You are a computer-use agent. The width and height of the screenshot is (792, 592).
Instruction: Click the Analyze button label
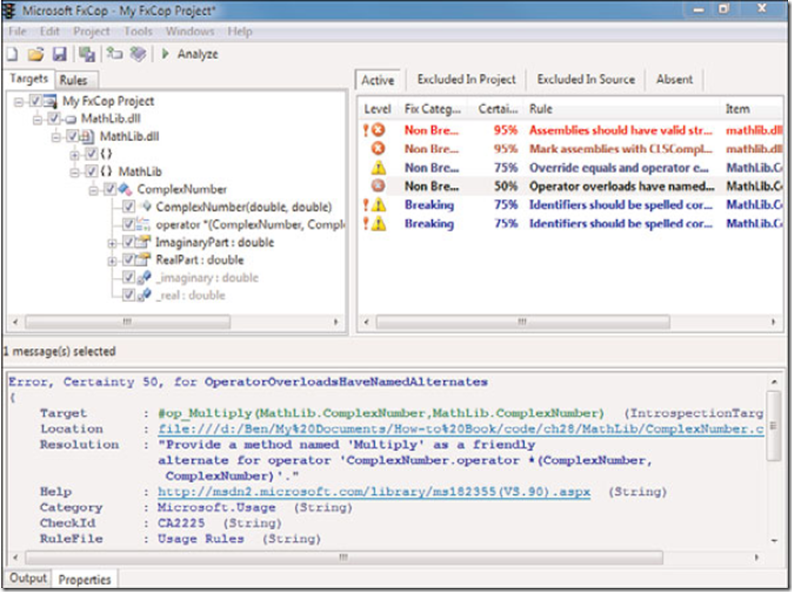[x=197, y=54]
